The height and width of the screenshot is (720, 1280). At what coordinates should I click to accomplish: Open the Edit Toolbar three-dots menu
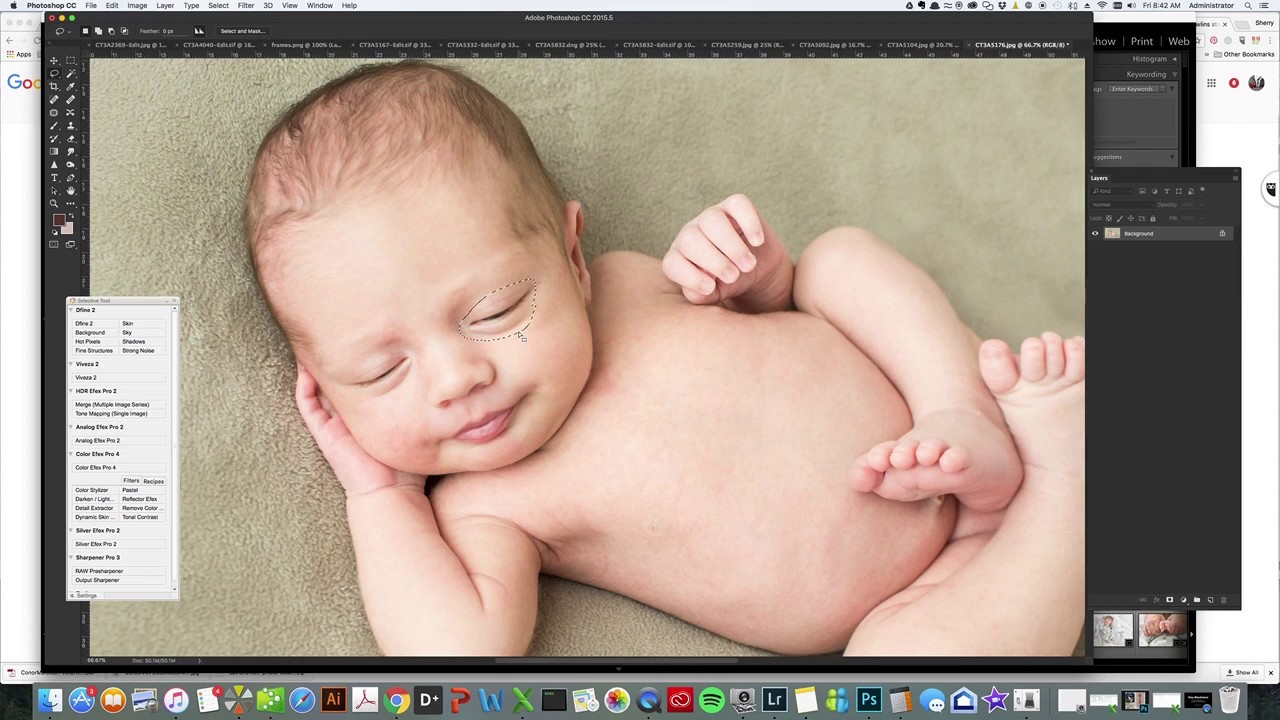(x=70, y=203)
